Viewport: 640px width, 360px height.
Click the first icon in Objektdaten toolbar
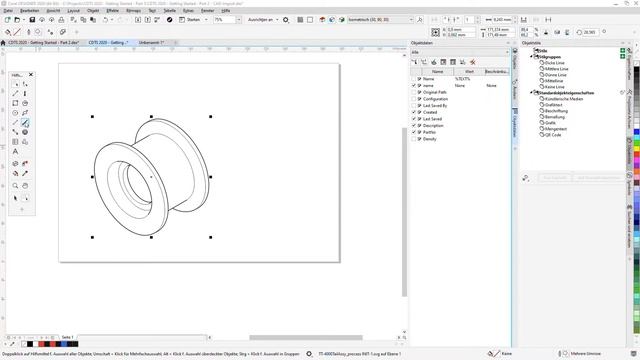click(414, 62)
